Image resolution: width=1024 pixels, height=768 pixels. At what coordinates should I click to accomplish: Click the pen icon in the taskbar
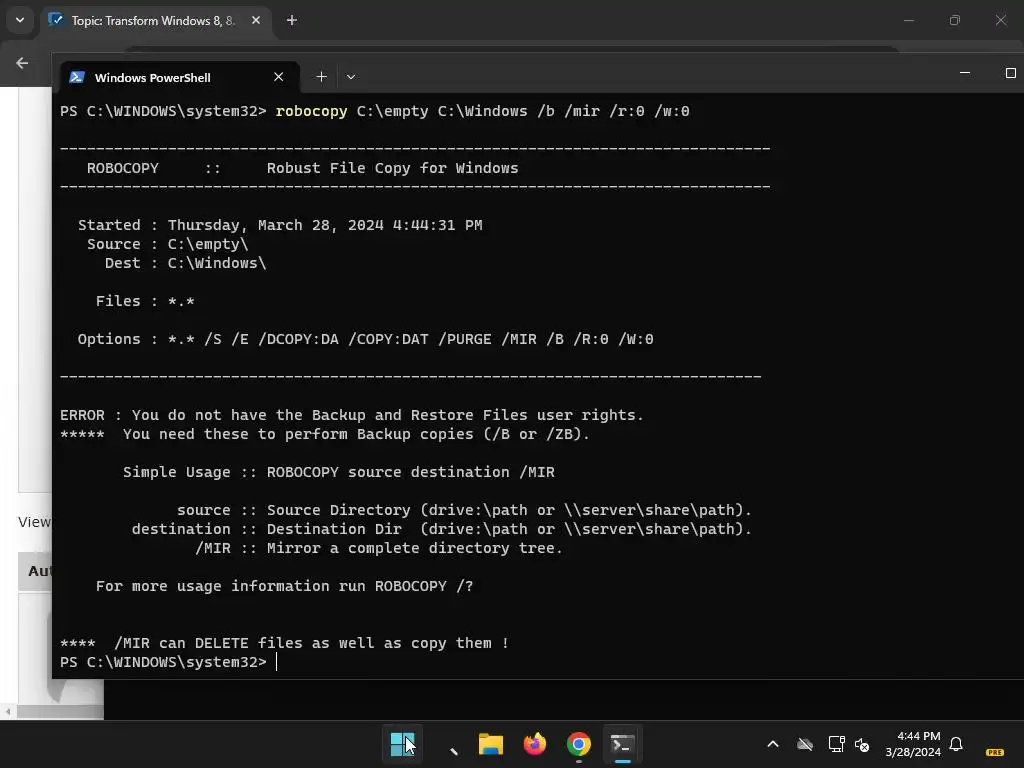(454, 751)
